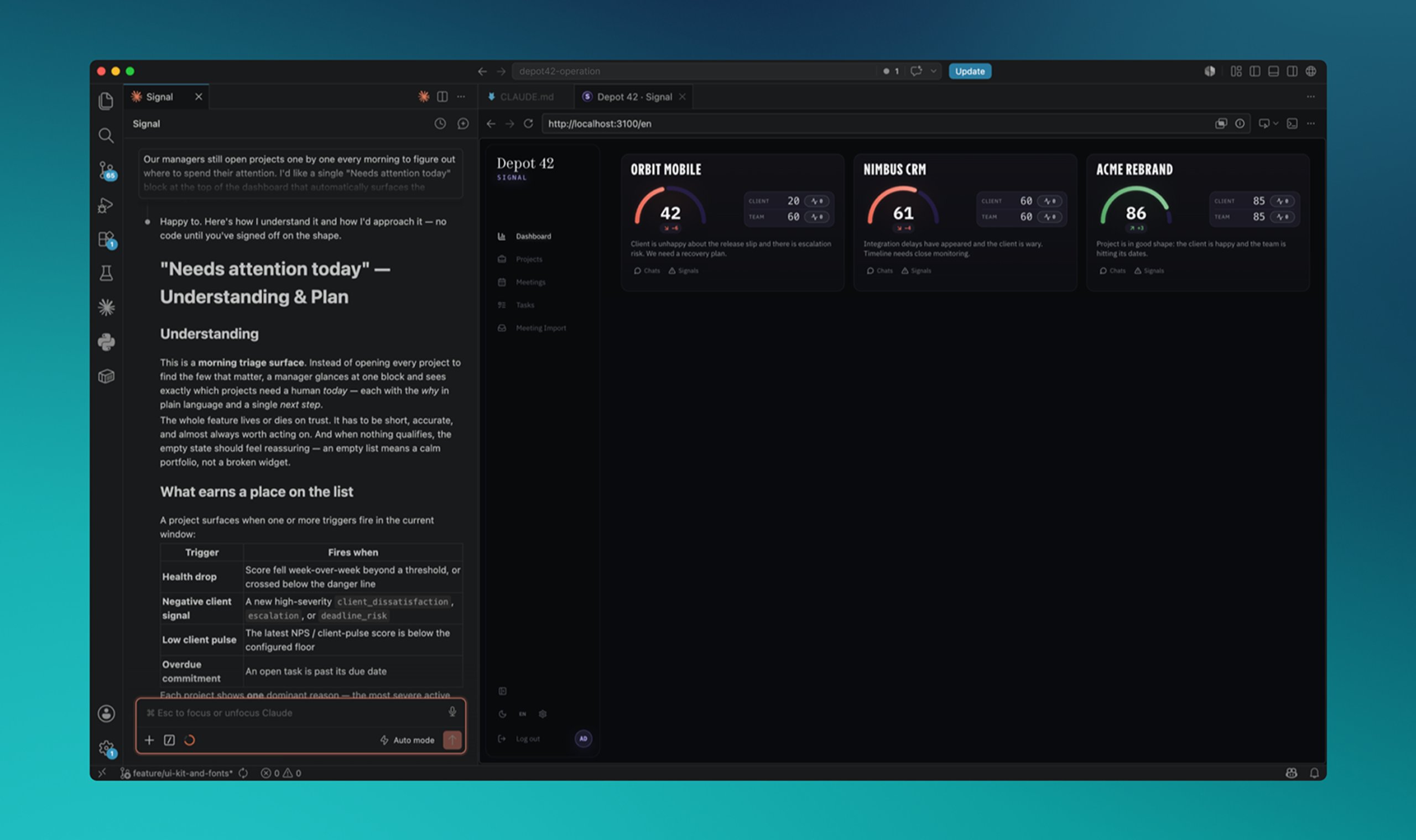Select the Depot 42 · Signal tab
Viewport: 1416px width, 840px height.
(634, 97)
